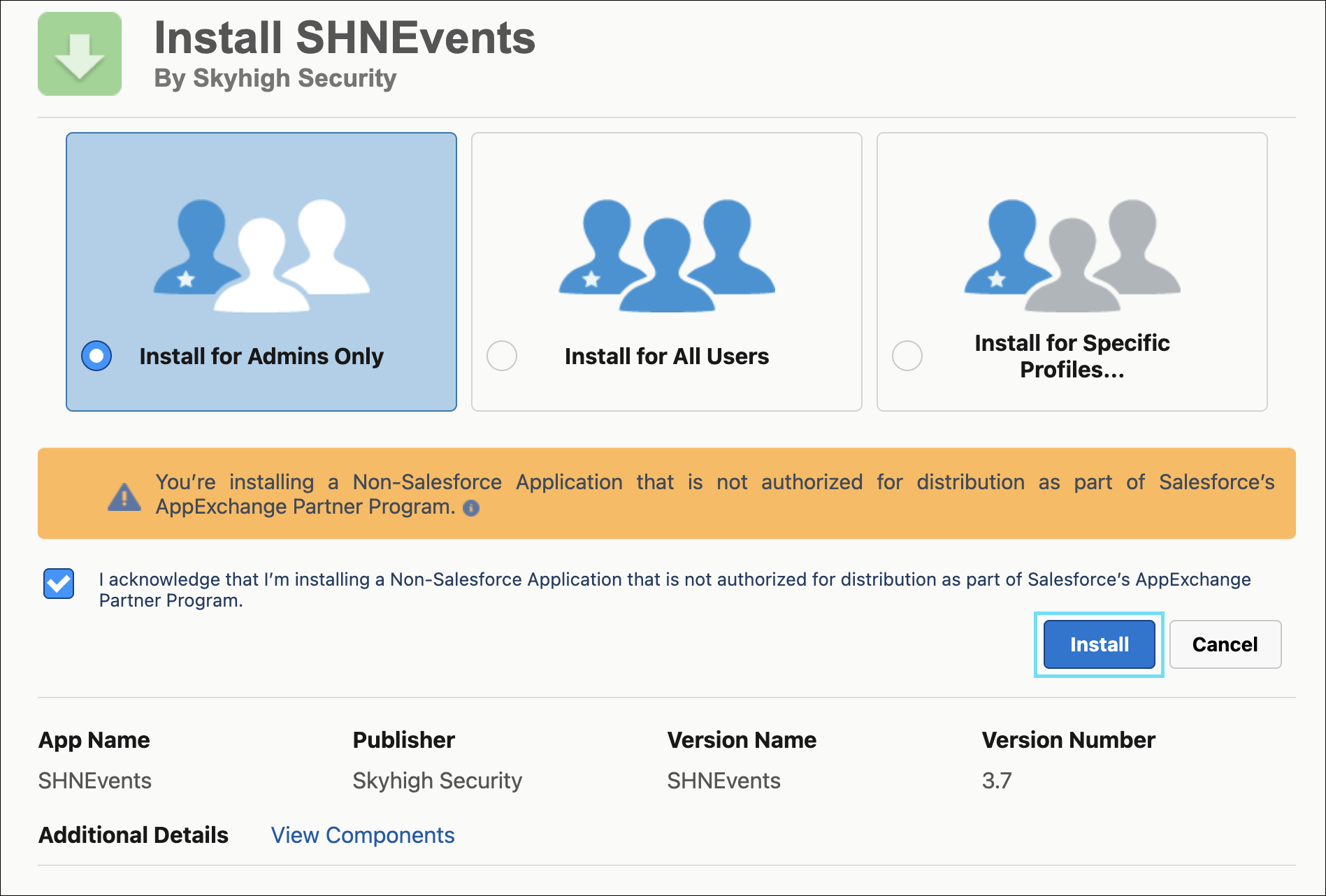Click the user group icon for Specific Profiles
This screenshot has width=1326, height=896.
pyautogui.click(x=1072, y=252)
